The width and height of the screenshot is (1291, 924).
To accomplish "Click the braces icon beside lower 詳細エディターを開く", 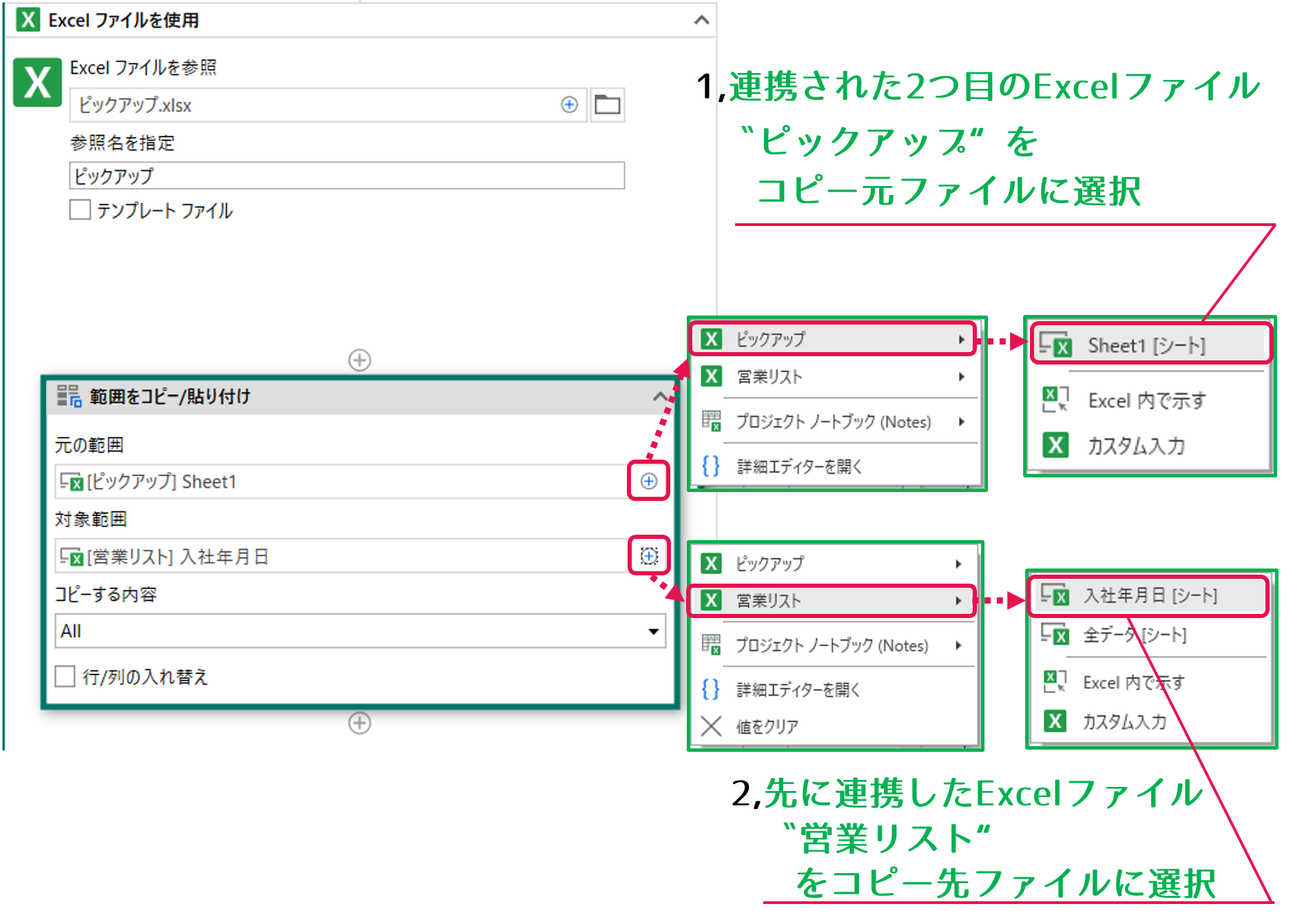I will (x=710, y=689).
